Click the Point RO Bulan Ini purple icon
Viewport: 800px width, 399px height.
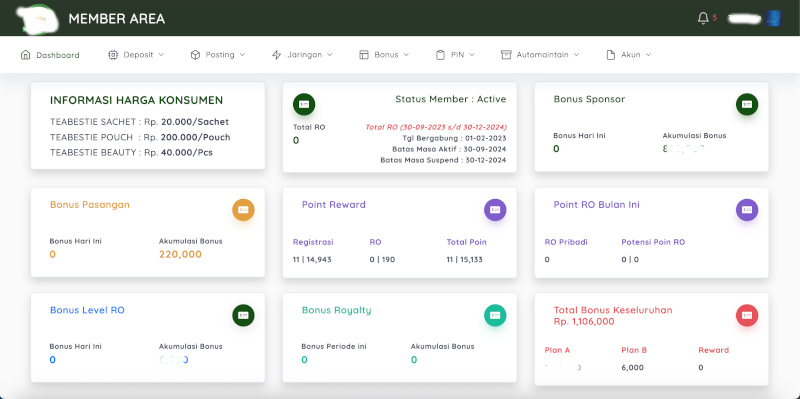pyautogui.click(x=747, y=210)
